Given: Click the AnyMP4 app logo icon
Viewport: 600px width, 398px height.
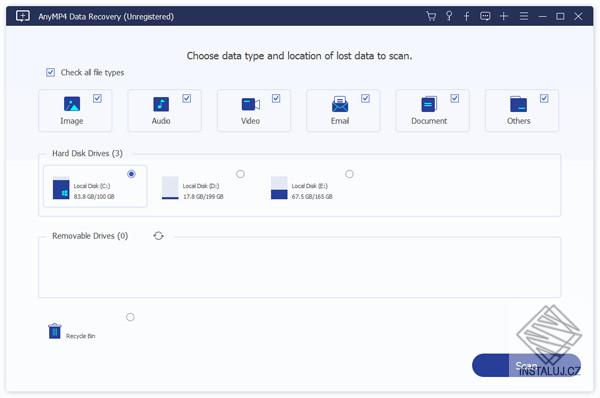Looking at the screenshot, I should pos(23,16).
